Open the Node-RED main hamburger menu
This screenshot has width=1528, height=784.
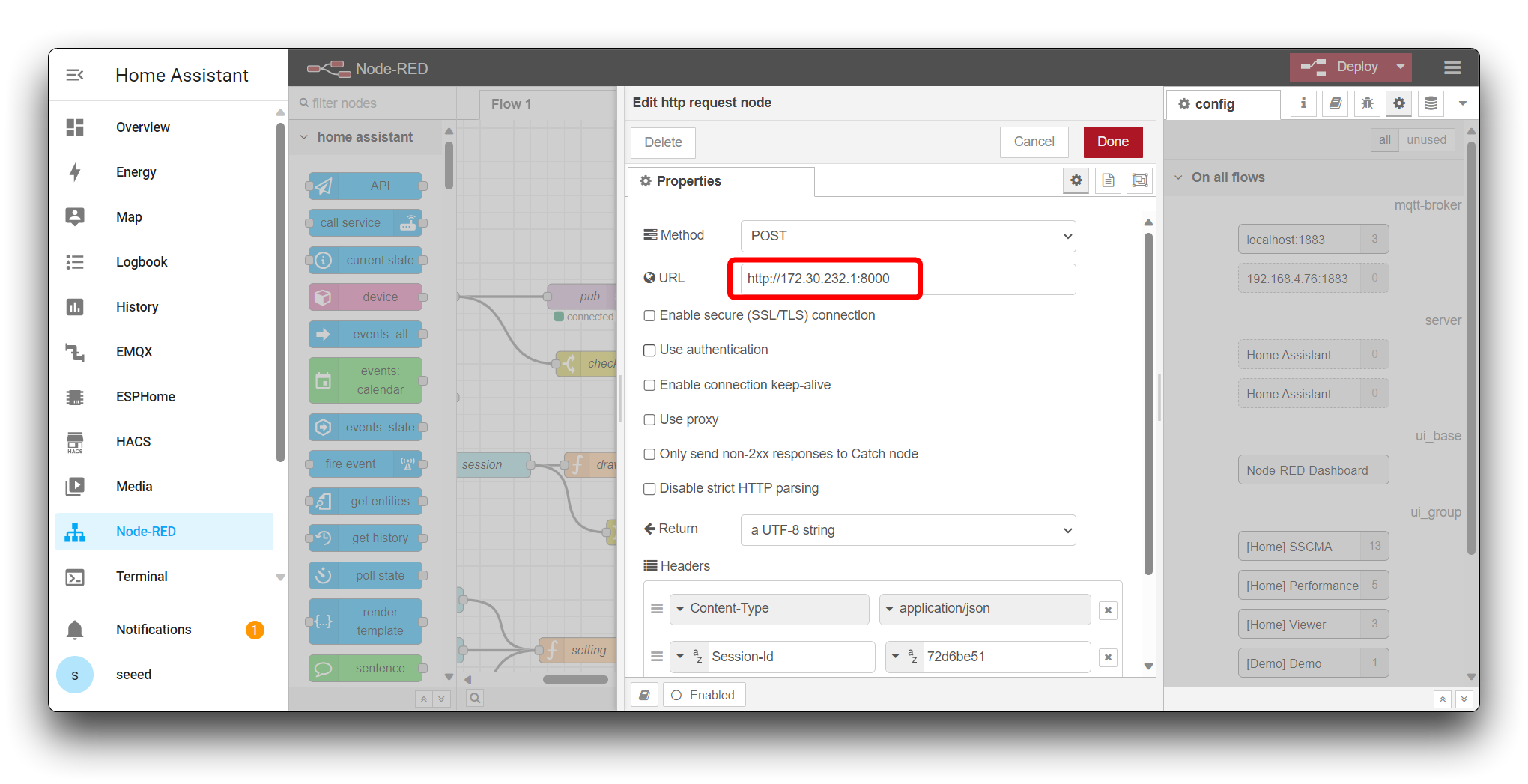point(1452,68)
